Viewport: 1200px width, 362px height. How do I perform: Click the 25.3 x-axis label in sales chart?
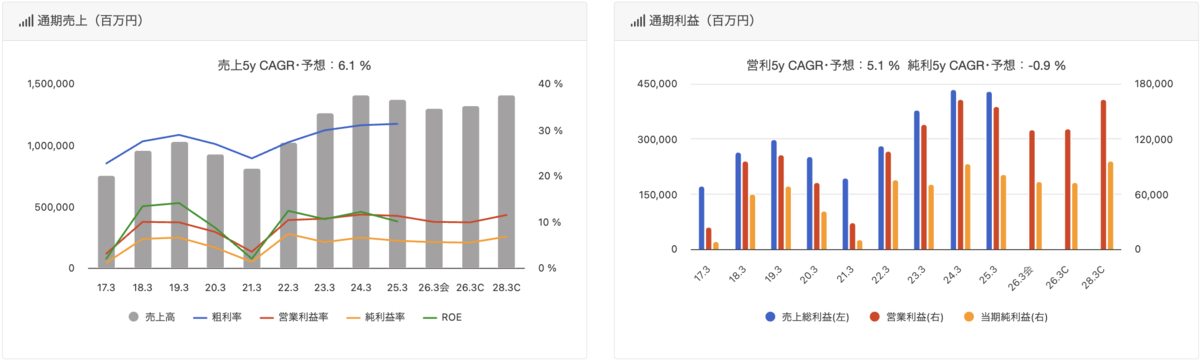pos(397,287)
